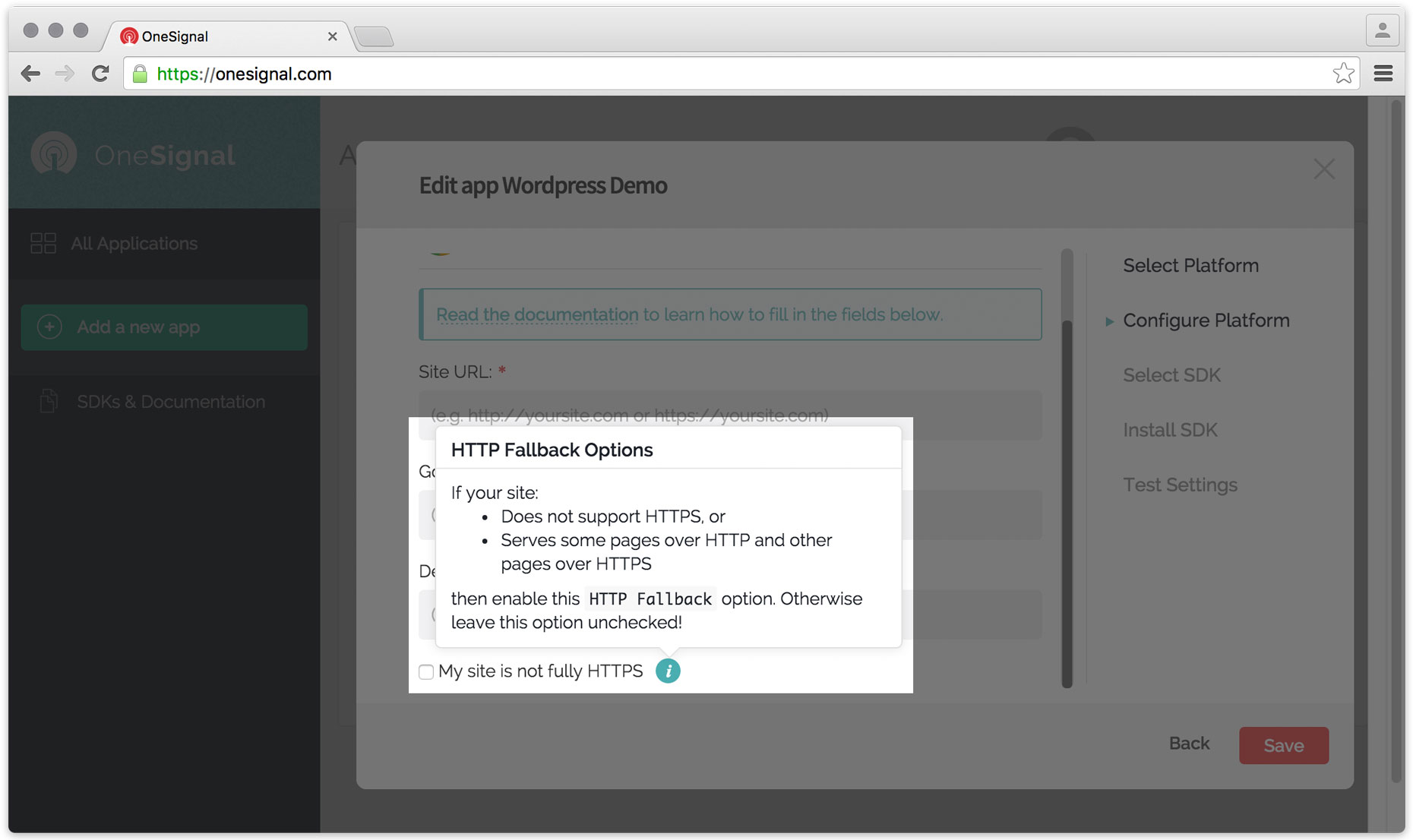
Task: Close the Edit app dialog
Action: click(x=1324, y=169)
